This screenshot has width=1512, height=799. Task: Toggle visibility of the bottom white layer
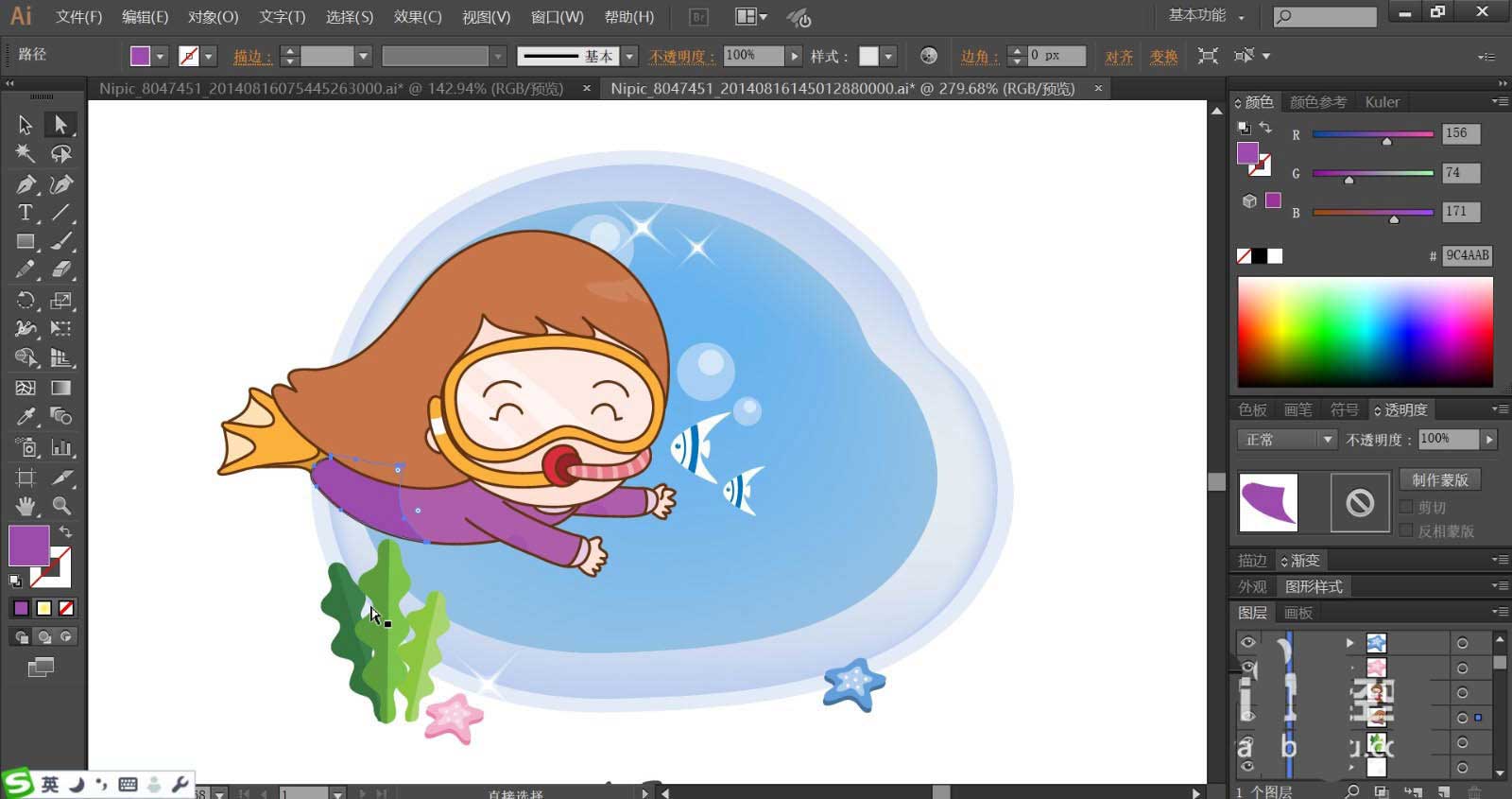tap(1247, 767)
